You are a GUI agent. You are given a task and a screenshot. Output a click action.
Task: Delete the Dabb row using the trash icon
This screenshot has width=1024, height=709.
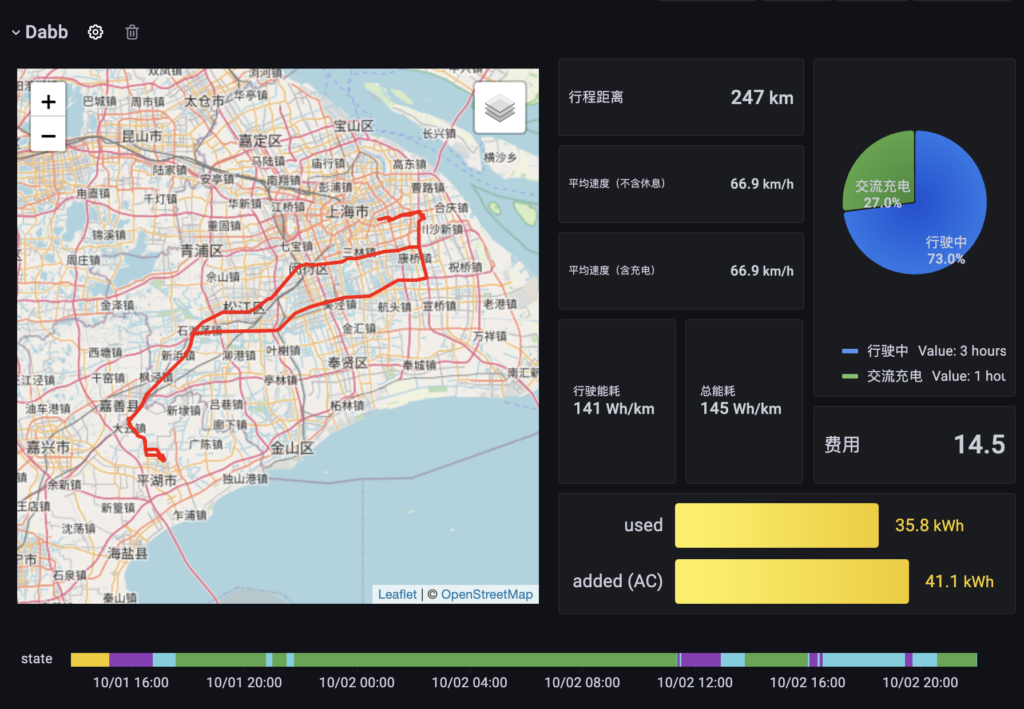pyautogui.click(x=131, y=31)
